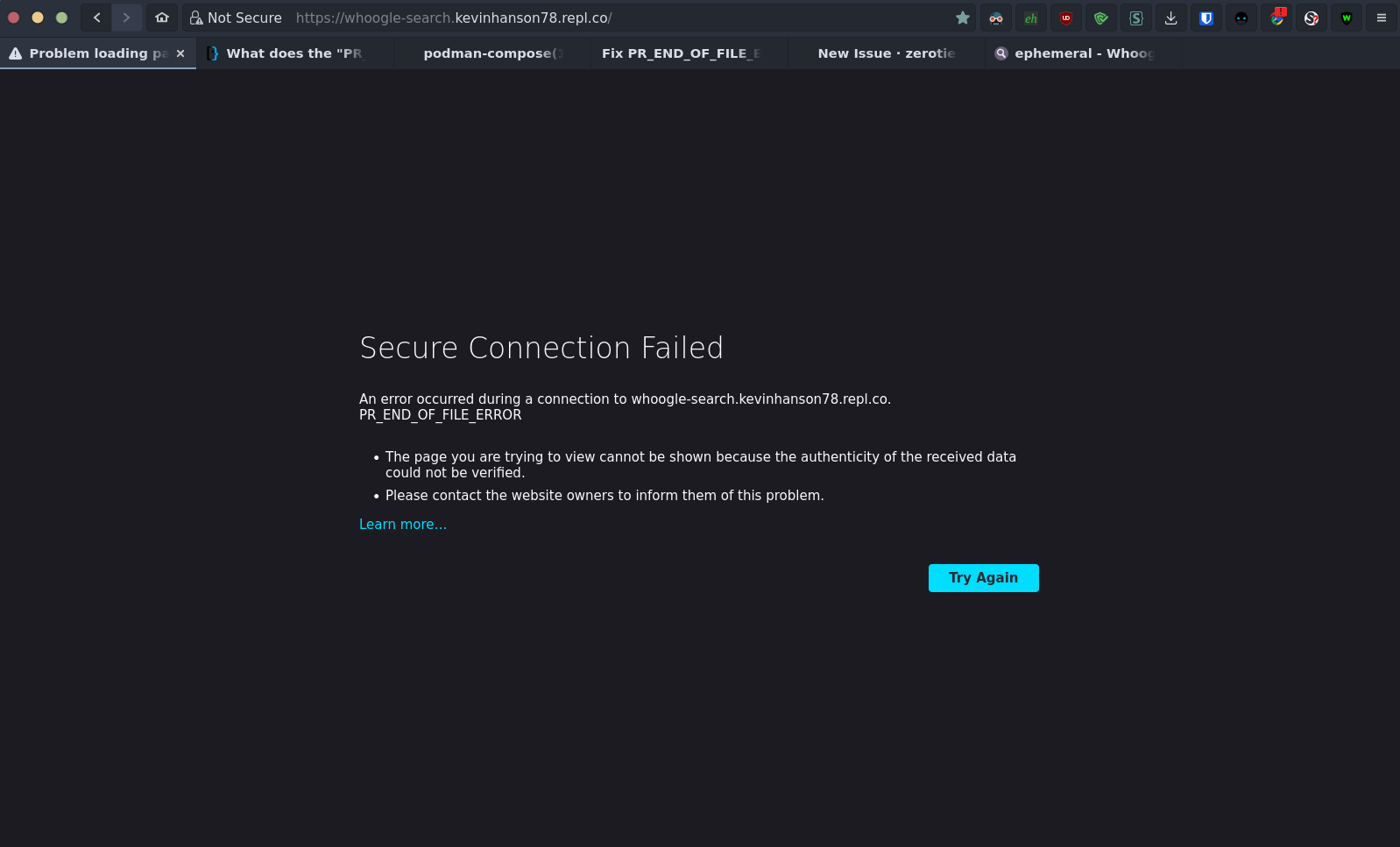
Task: Open the ephemeral Whoogle tab
Action: point(1078,53)
